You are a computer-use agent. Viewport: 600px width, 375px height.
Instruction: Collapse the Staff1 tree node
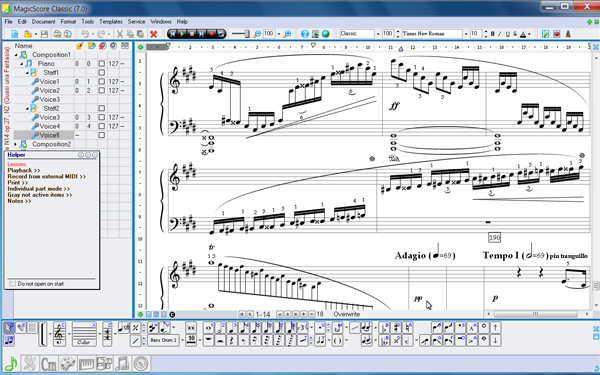point(27,72)
